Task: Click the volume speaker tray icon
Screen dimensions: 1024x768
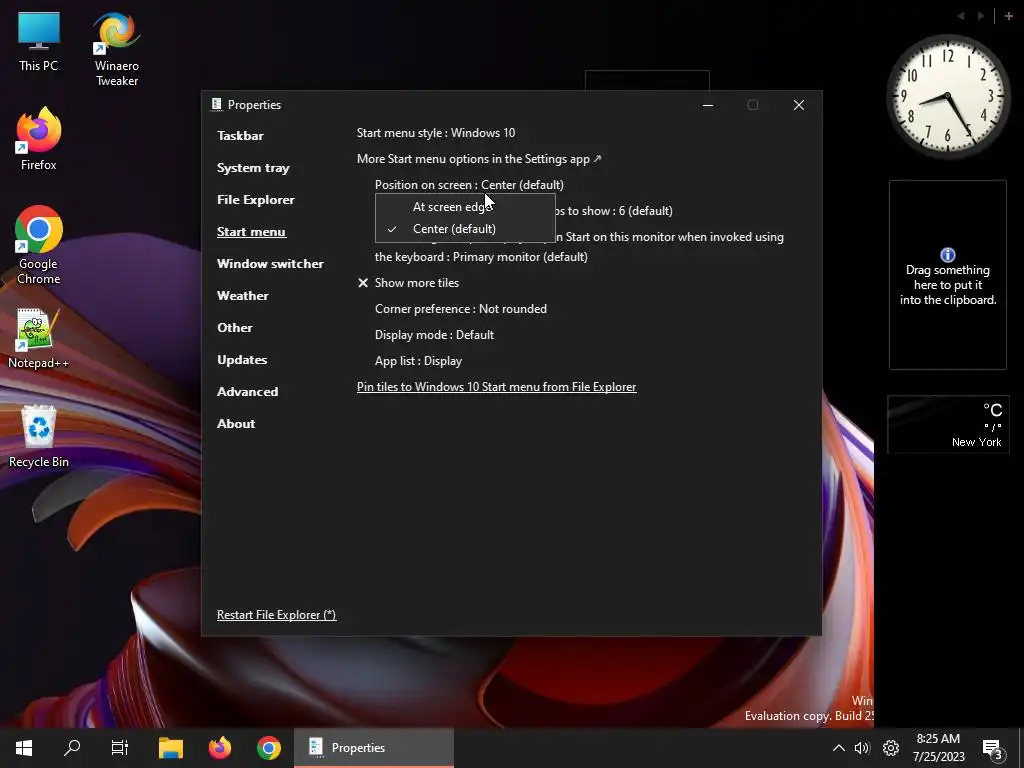Action: 862,748
